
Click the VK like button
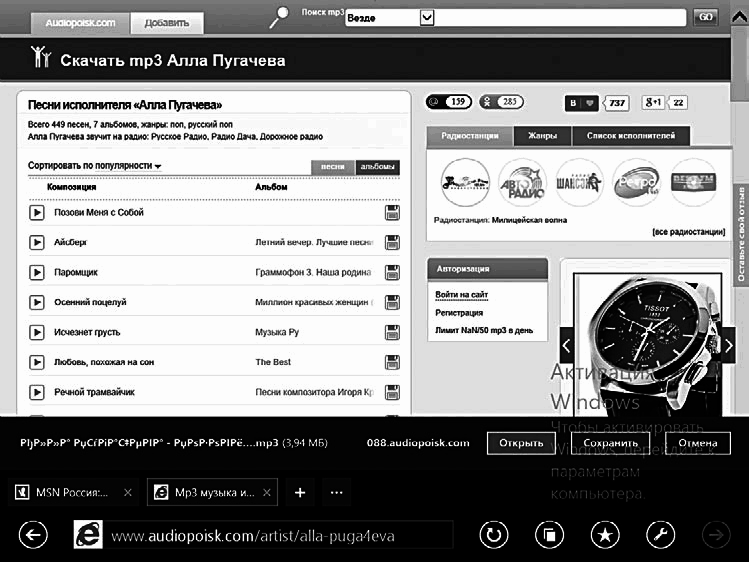click(x=581, y=103)
